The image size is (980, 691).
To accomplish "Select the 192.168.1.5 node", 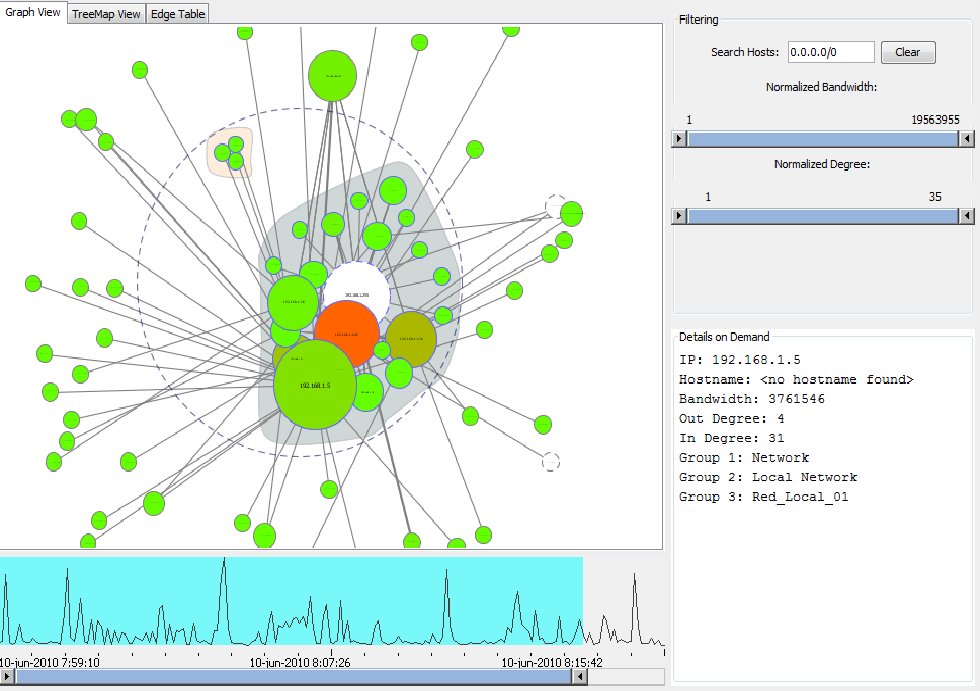I will click(x=315, y=385).
